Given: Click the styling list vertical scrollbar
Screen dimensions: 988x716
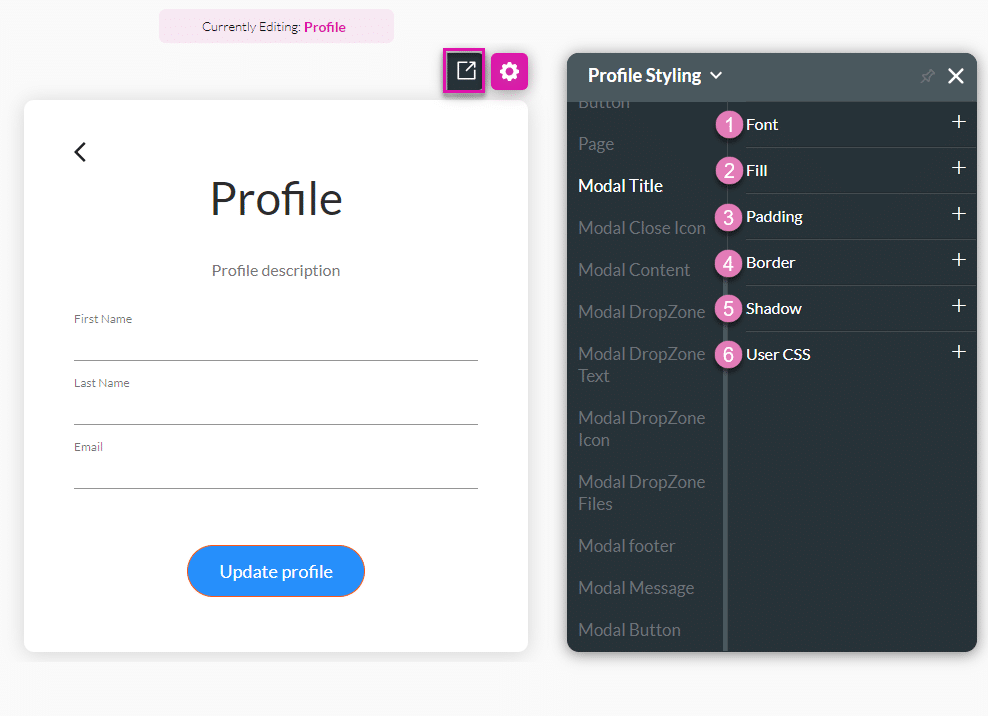Looking at the screenshot, I should 726,400.
